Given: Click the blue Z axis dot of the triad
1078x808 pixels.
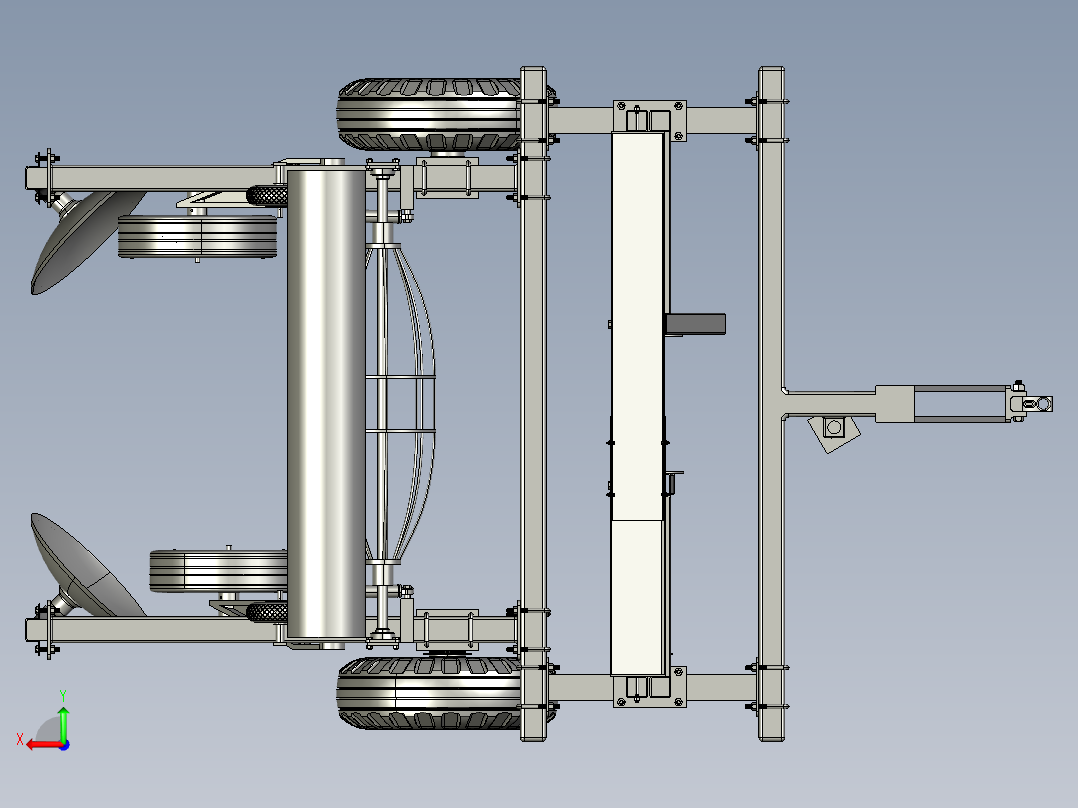Looking at the screenshot, I should pyautogui.click(x=65, y=745).
